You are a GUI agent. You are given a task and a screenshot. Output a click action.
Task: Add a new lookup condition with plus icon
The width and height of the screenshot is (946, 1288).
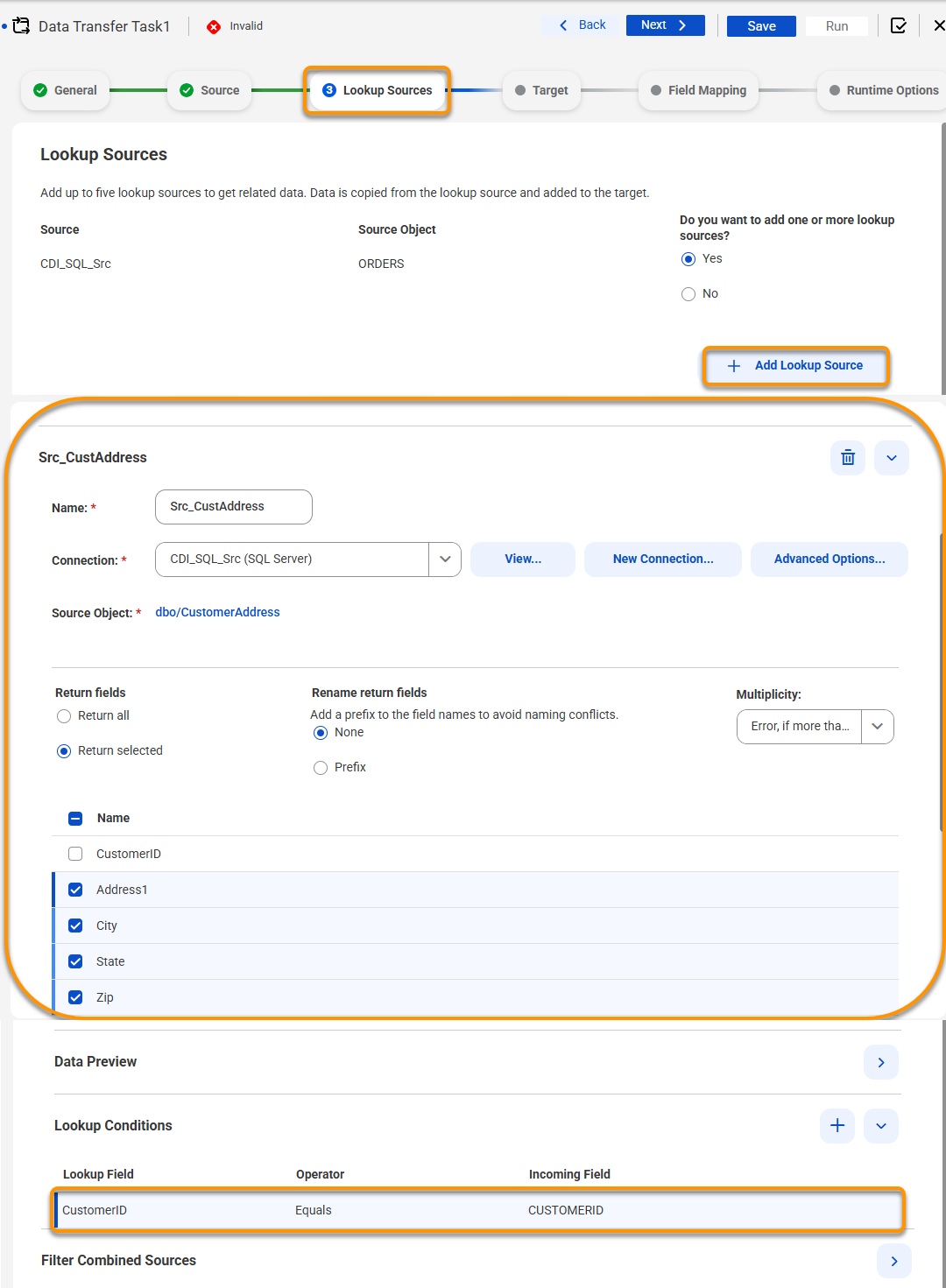(837, 1125)
